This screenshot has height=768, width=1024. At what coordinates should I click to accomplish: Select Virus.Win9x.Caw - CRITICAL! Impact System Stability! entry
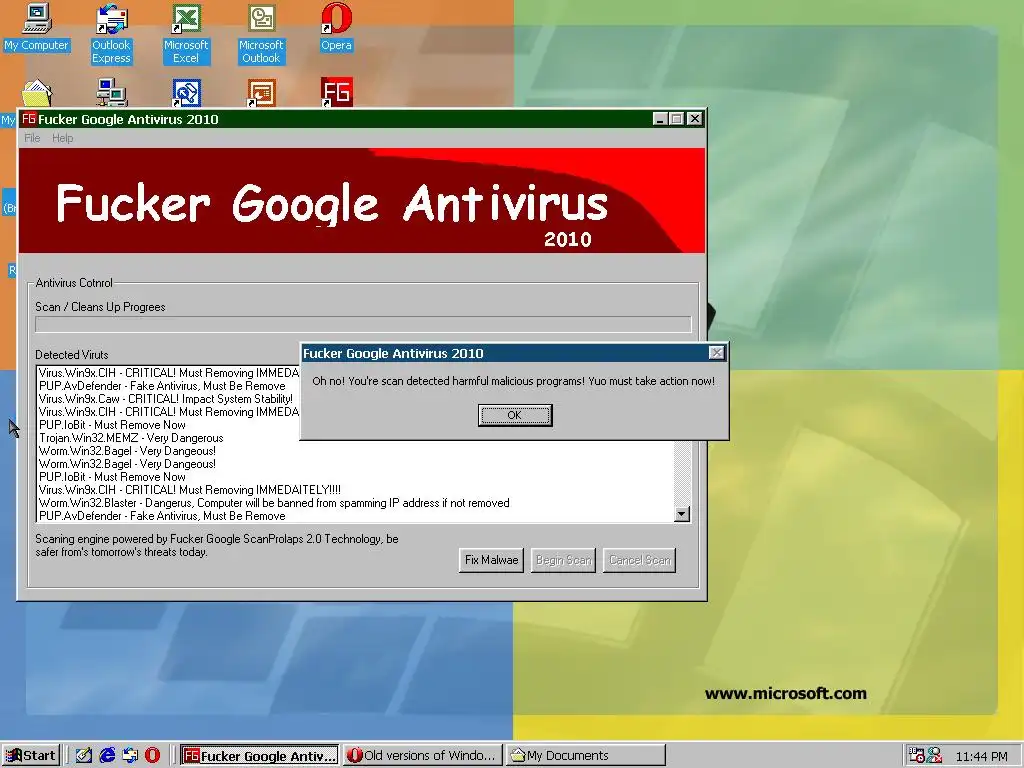166,398
